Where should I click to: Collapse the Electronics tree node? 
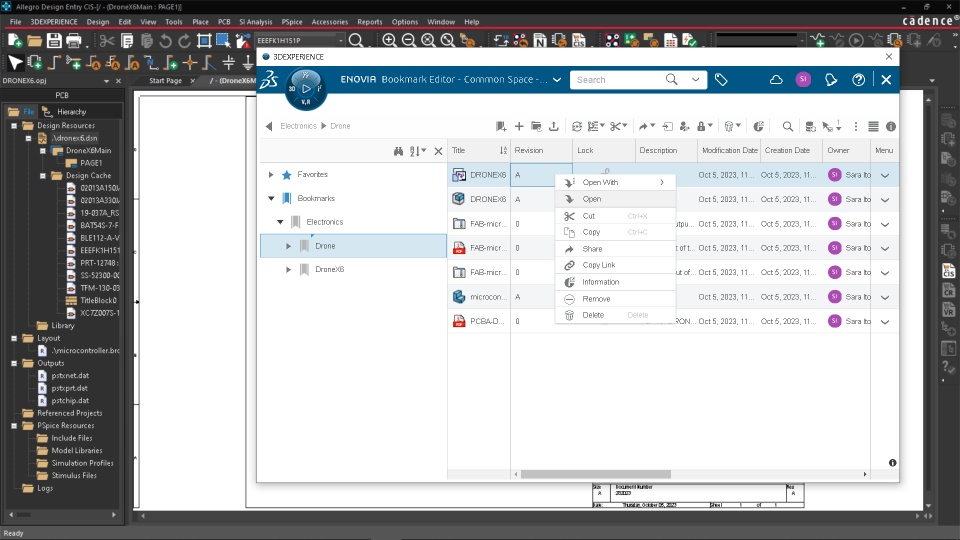pos(280,222)
